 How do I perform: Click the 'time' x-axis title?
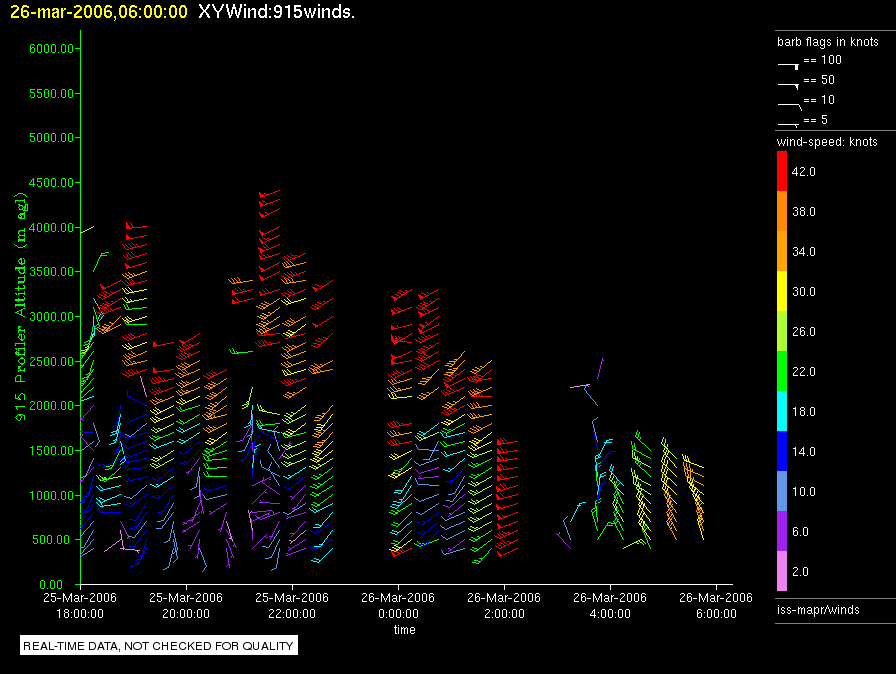pyautogui.click(x=404, y=630)
